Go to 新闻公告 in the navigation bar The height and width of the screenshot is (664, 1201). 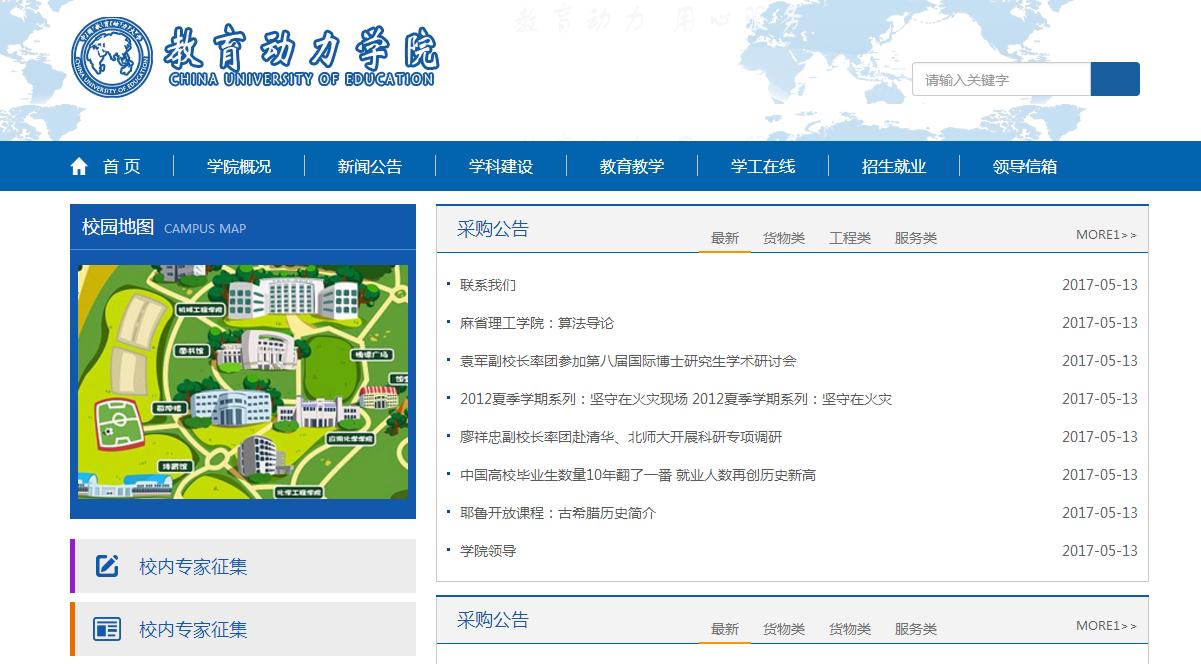tap(370, 167)
